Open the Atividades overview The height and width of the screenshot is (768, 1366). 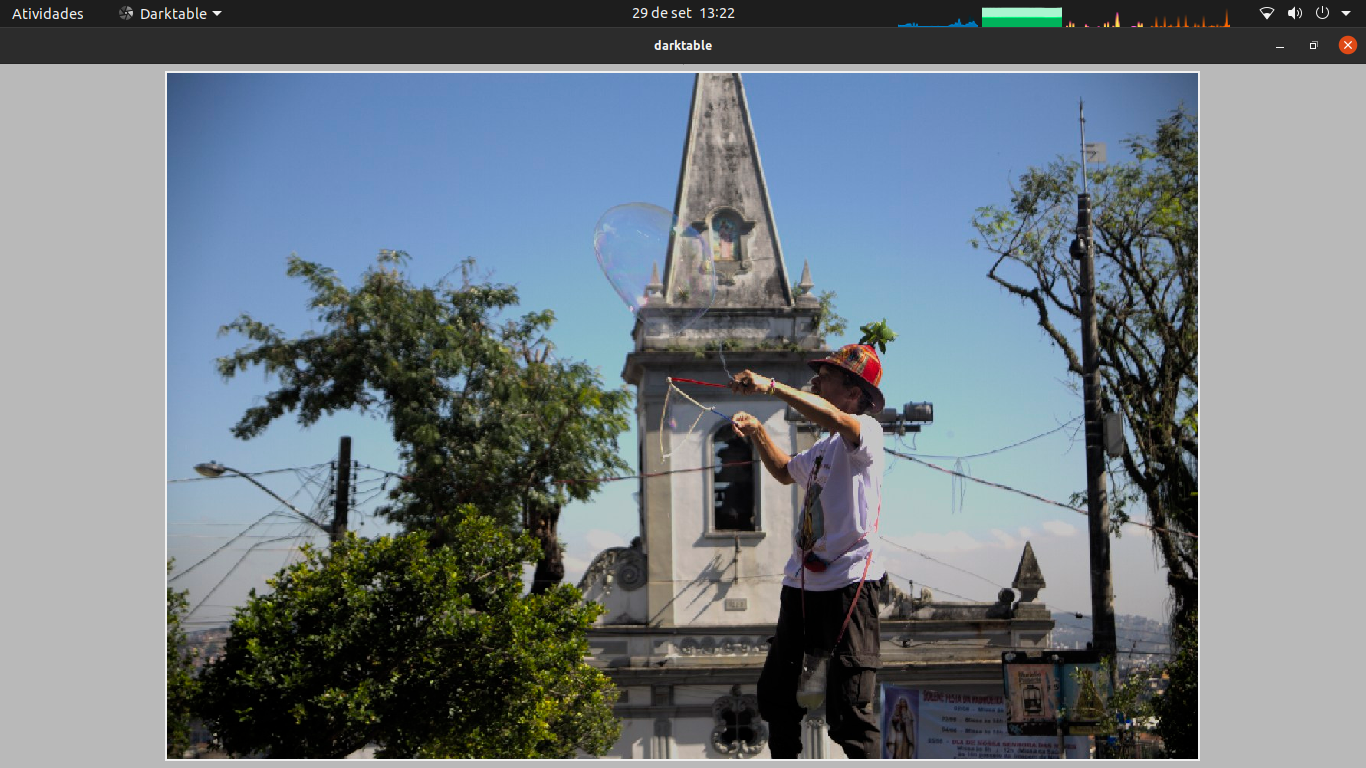[48, 13]
